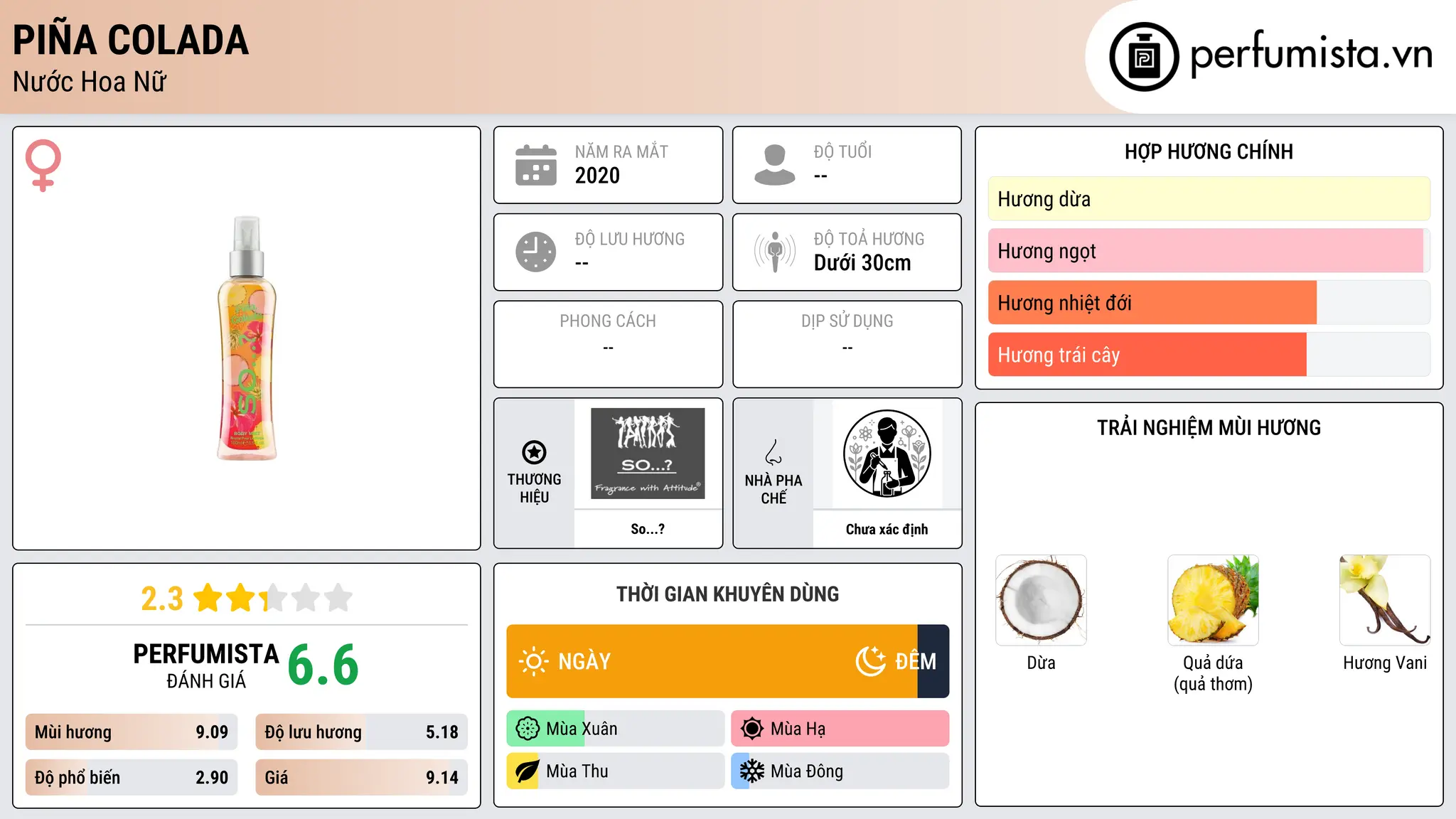Click the snowflake icon for Mùa Đông
Screen dimensions: 1456x819
click(x=752, y=771)
